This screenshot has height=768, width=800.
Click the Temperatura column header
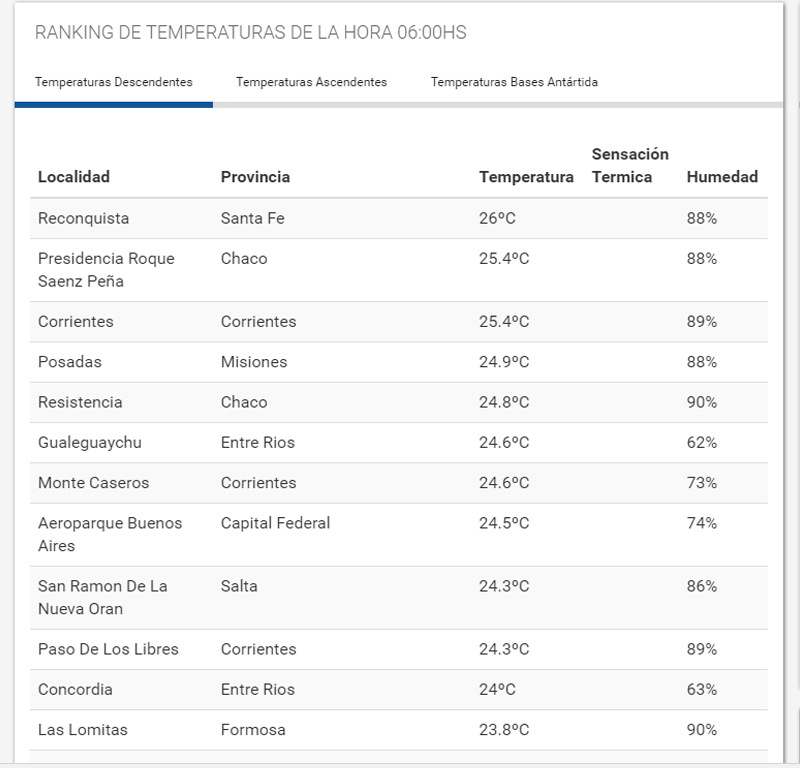point(526,177)
